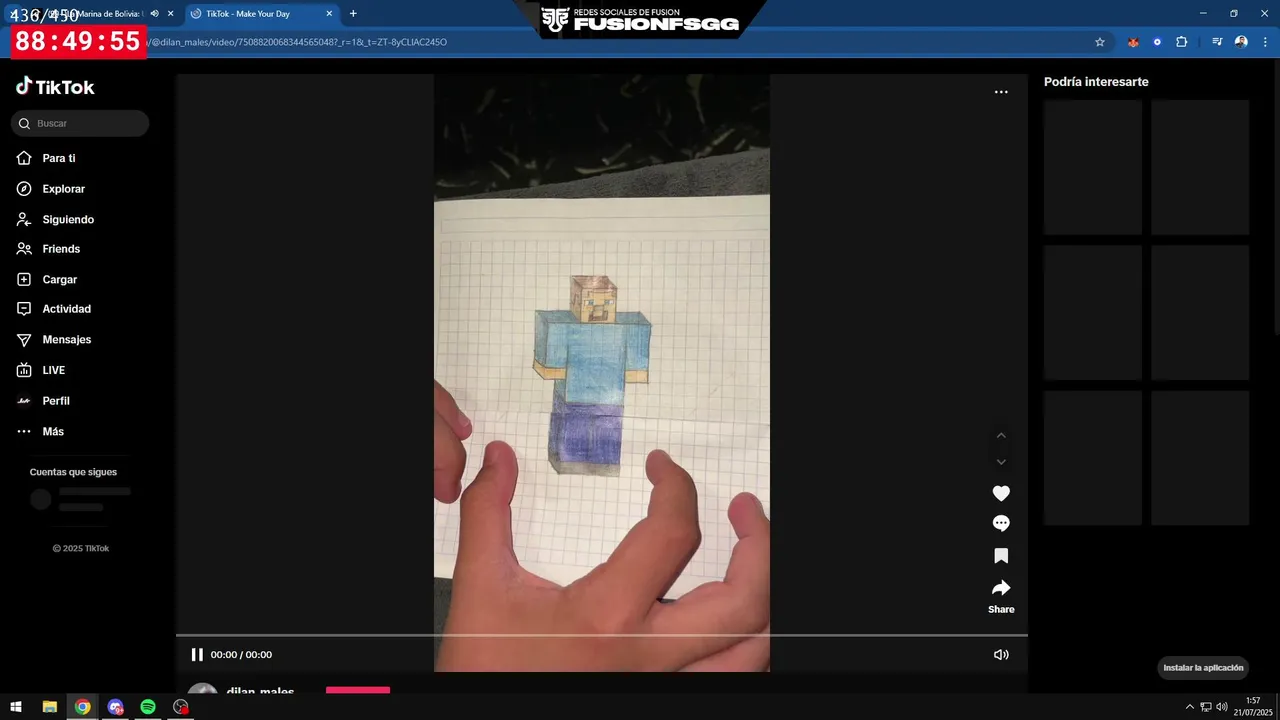Bookmark this page with the star icon
Viewport: 1280px width, 720px height.
pos(1100,42)
